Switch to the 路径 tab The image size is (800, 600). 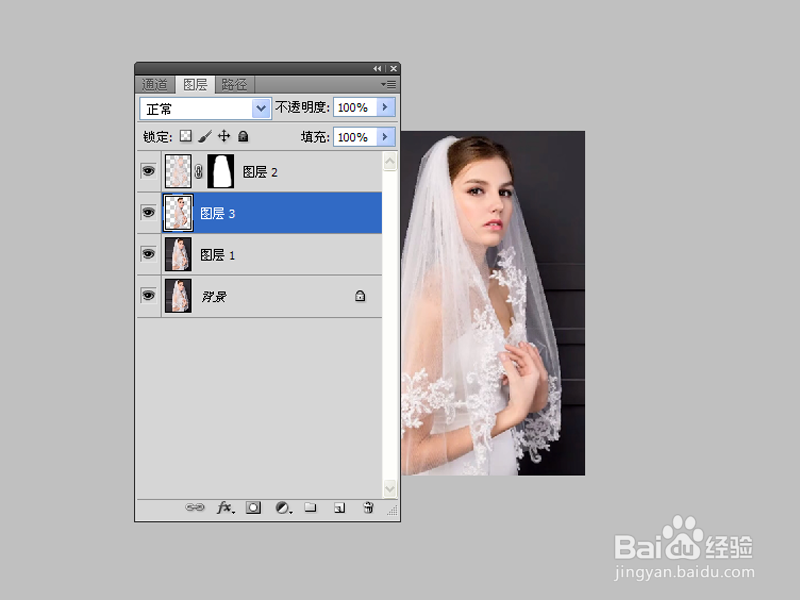(x=235, y=85)
